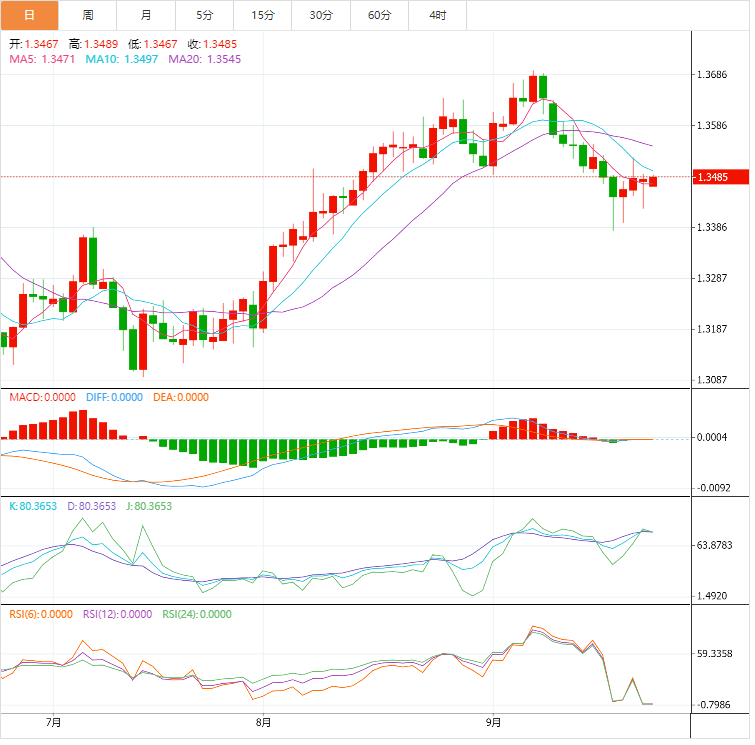Click the MA5 indicator label
755x745 pixels.
tap(42, 60)
